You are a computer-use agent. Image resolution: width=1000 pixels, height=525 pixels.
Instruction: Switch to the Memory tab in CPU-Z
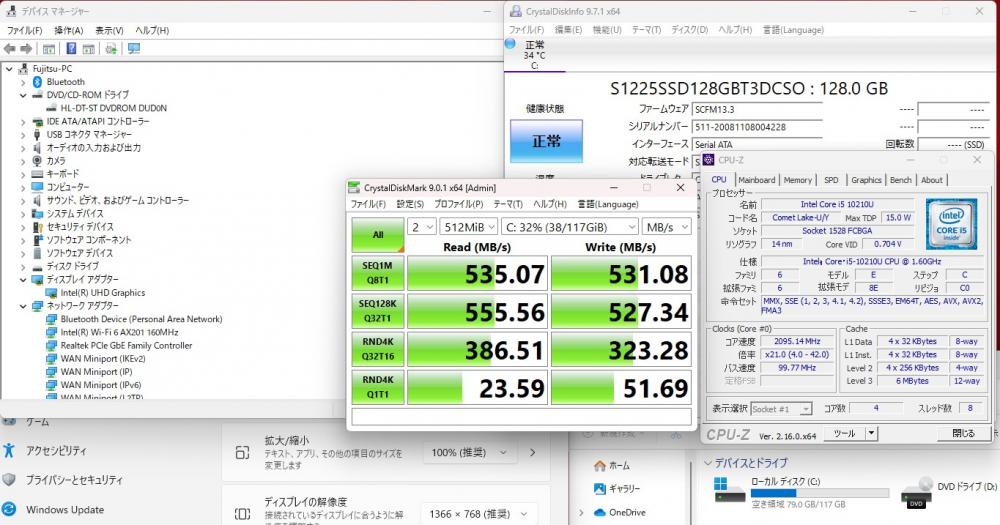click(x=797, y=180)
